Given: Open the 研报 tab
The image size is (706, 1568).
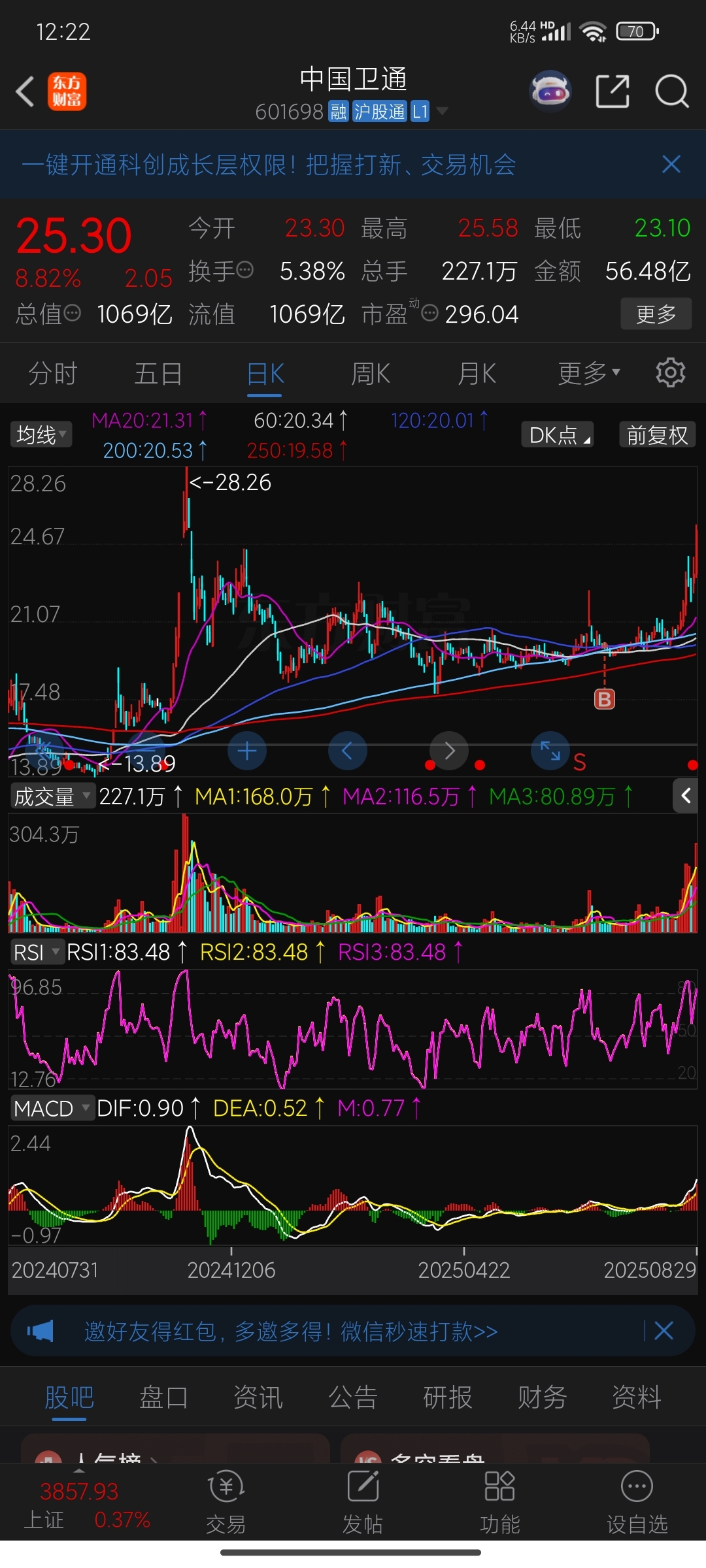Looking at the screenshot, I should [x=448, y=1397].
